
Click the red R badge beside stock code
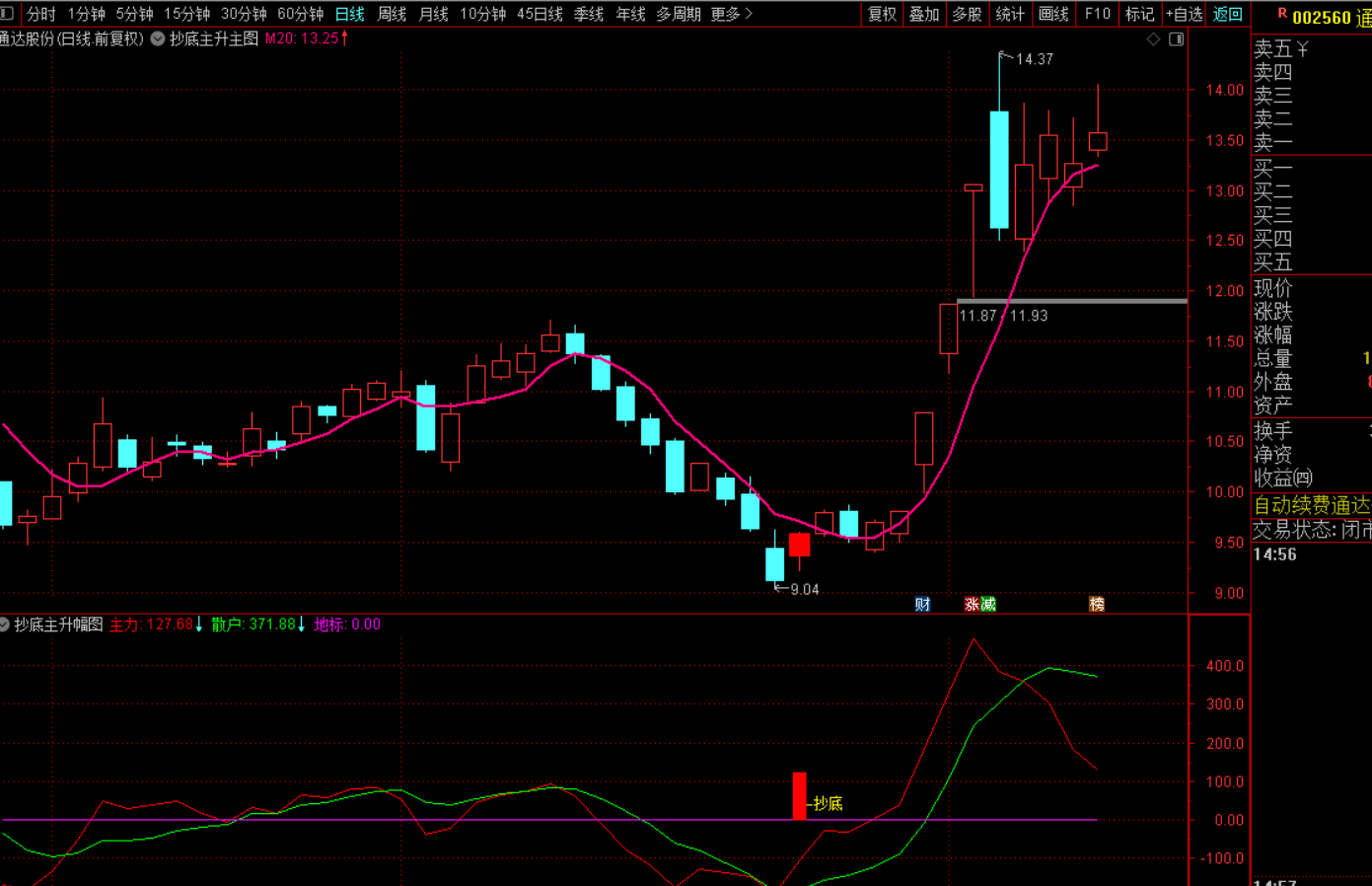[x=1281, y=14]
